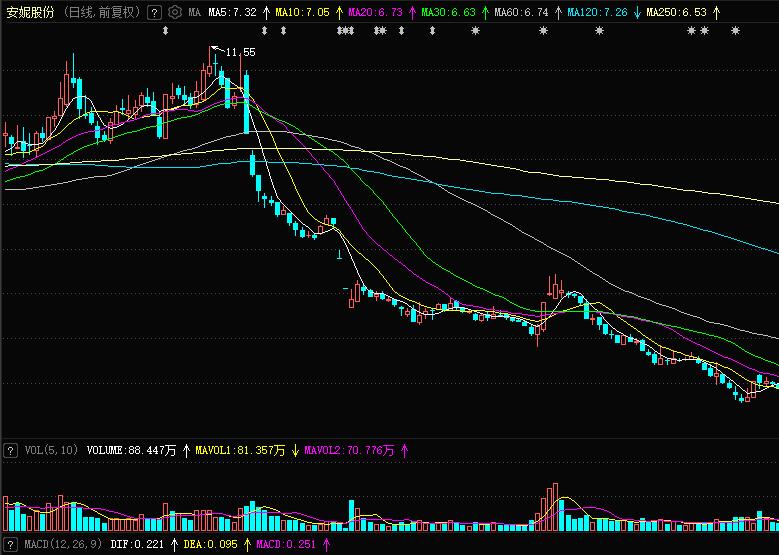Click the MAVOL2:70.776万 value
Viewport: 779px width, 555px height.
[x=349, y=451]
